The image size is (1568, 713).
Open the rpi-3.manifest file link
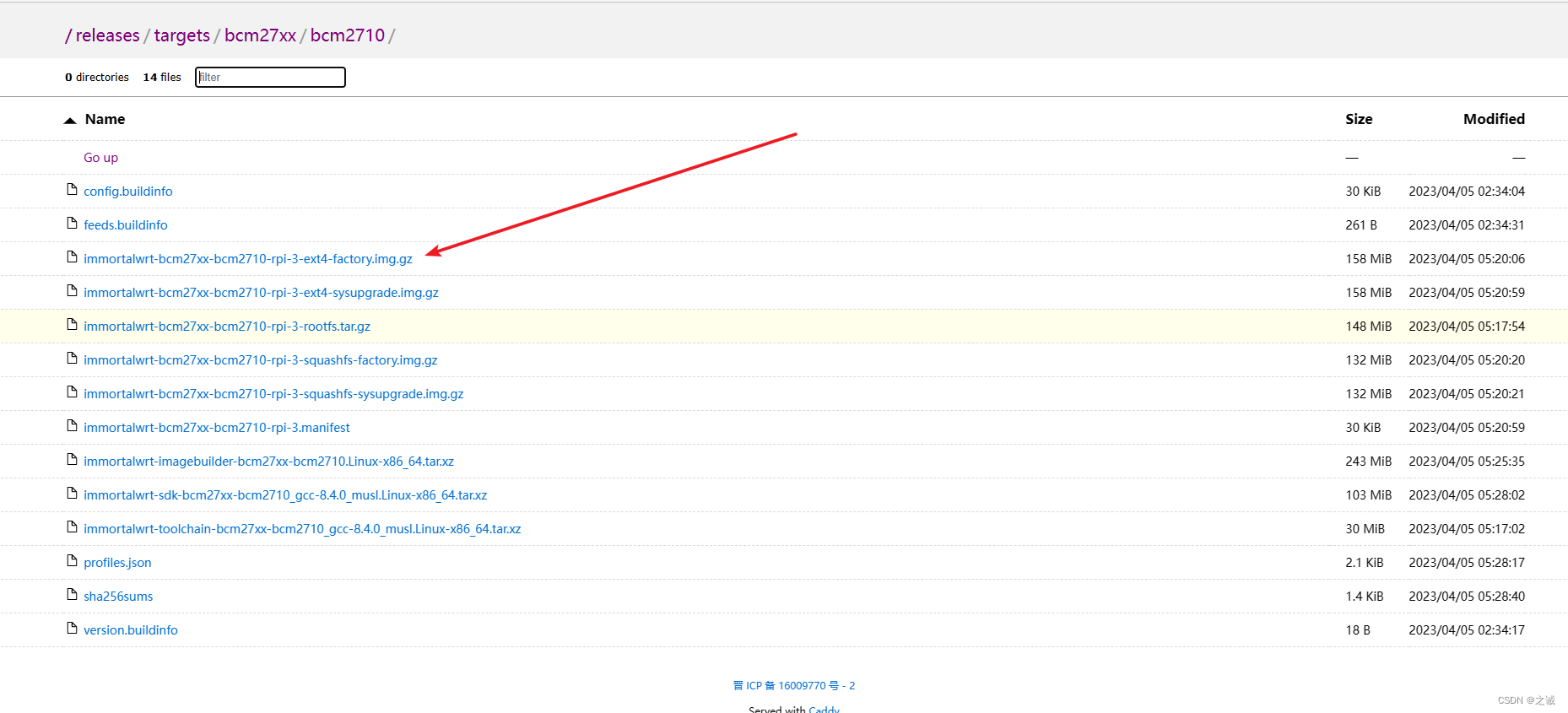216,428
